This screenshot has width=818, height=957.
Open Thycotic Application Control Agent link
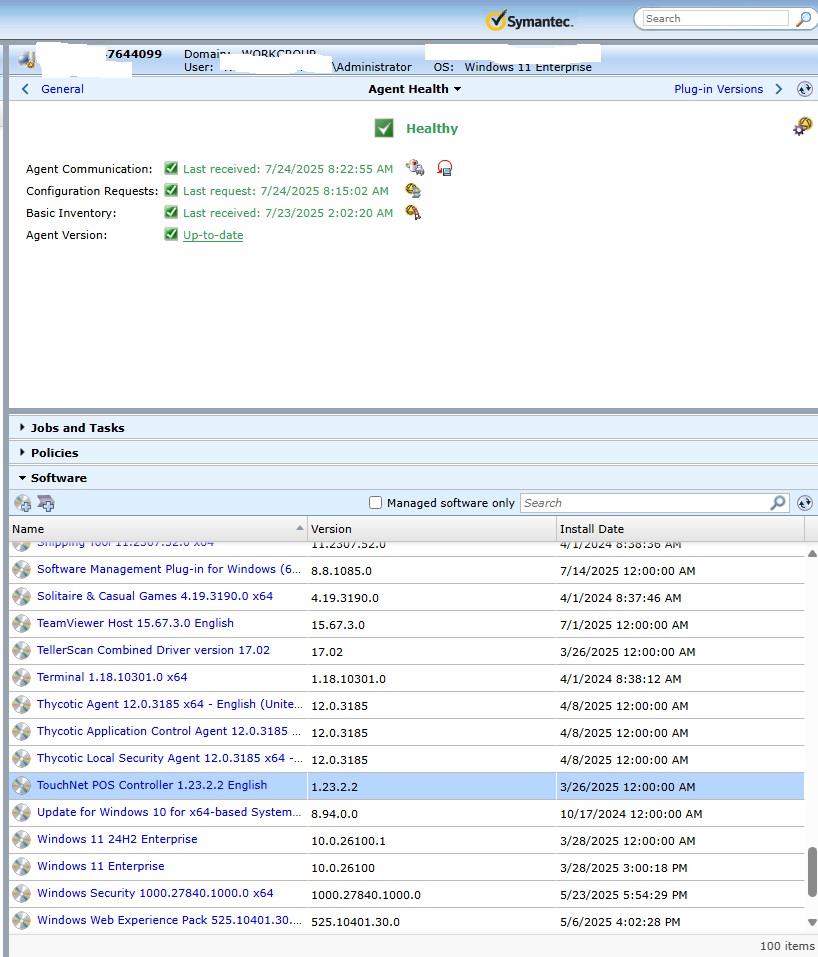[x=168, y=731]
